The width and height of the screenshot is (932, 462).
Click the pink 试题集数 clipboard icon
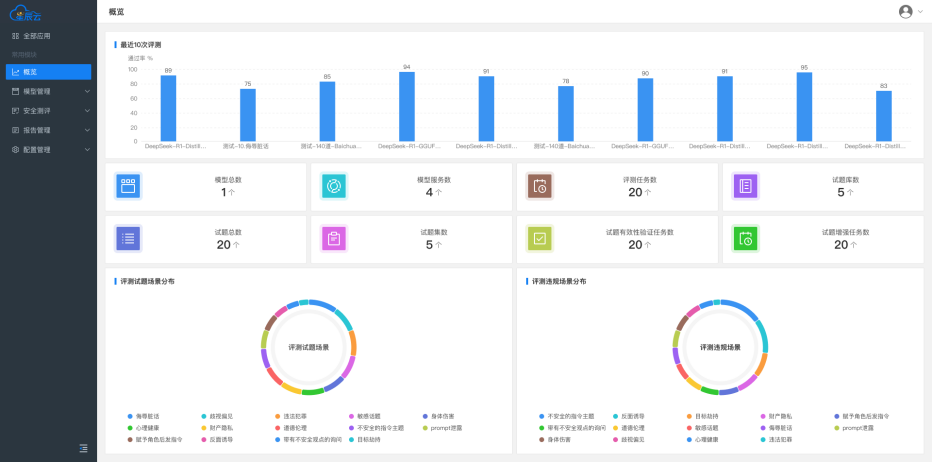[x=333, y=238]
